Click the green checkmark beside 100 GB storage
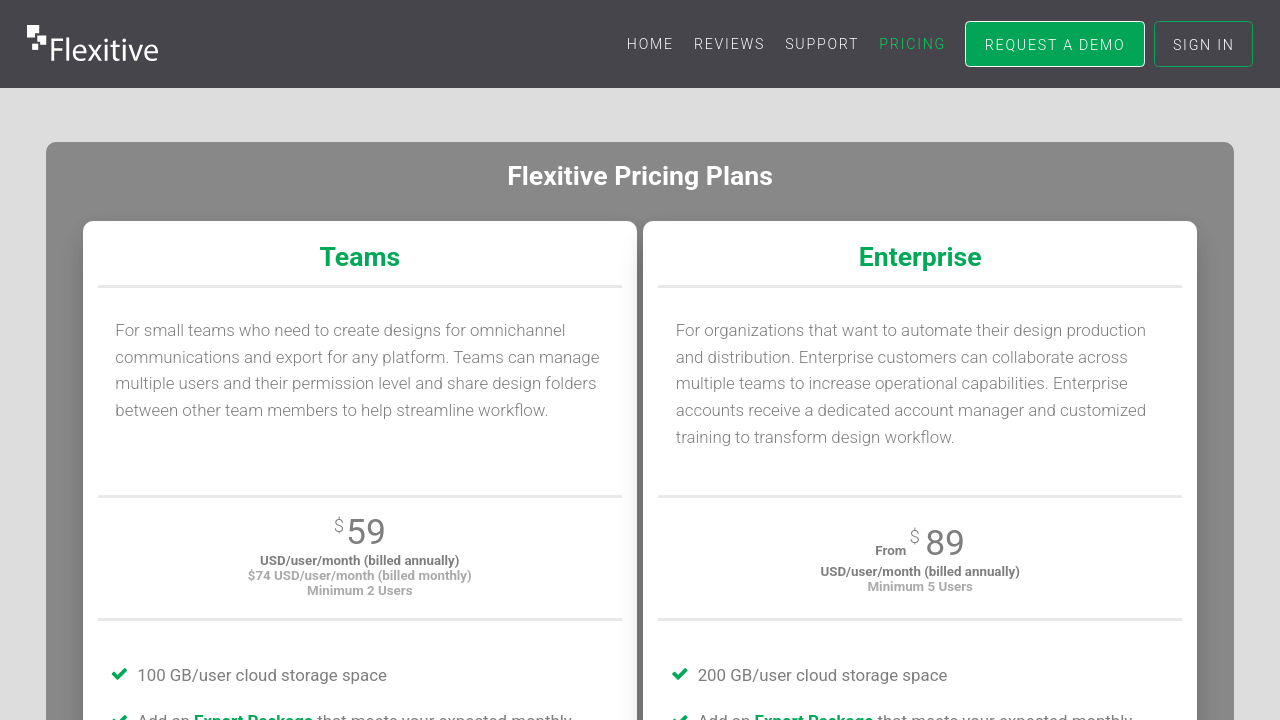 tap(120, 674)
